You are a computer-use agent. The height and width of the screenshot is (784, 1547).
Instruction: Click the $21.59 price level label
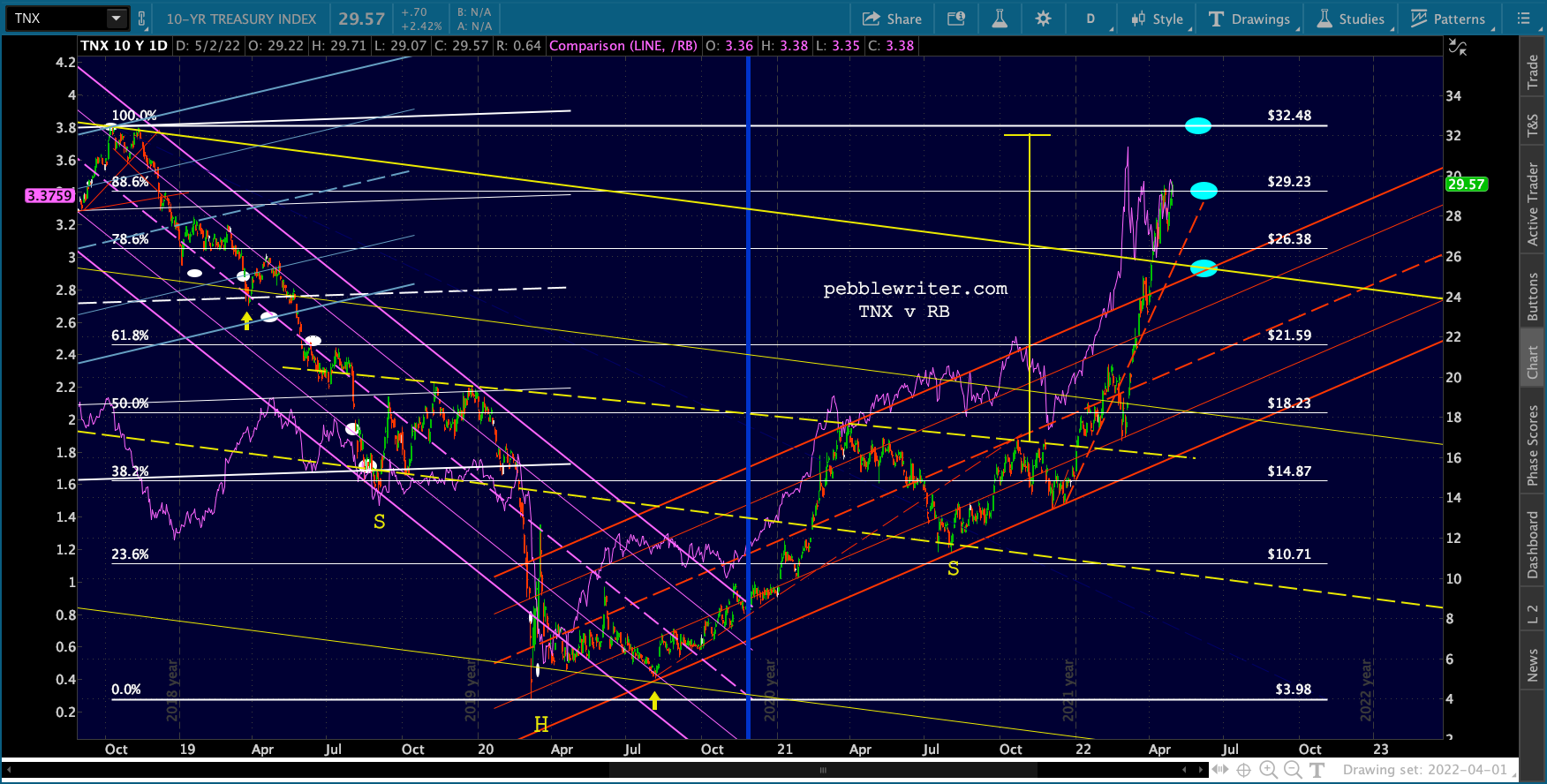[x=1289, y=335]
